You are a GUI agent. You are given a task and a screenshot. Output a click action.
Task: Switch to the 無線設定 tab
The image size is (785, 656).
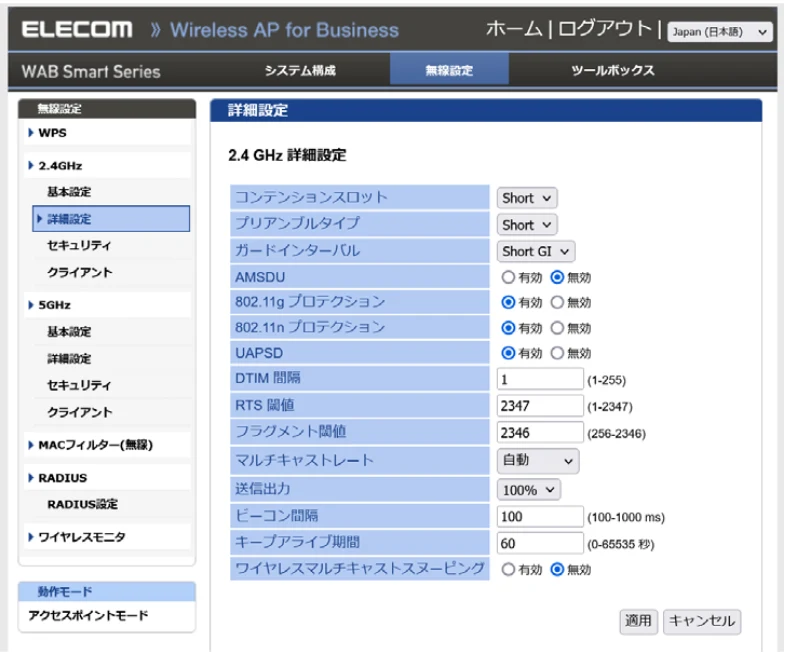[x=449, y=71]
